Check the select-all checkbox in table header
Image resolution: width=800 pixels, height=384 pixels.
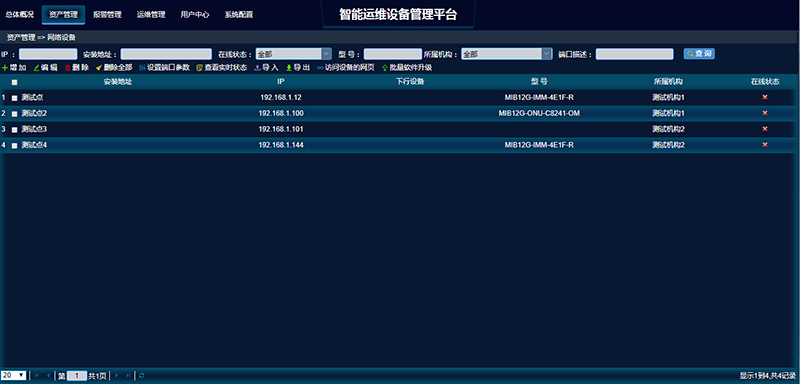14,82
